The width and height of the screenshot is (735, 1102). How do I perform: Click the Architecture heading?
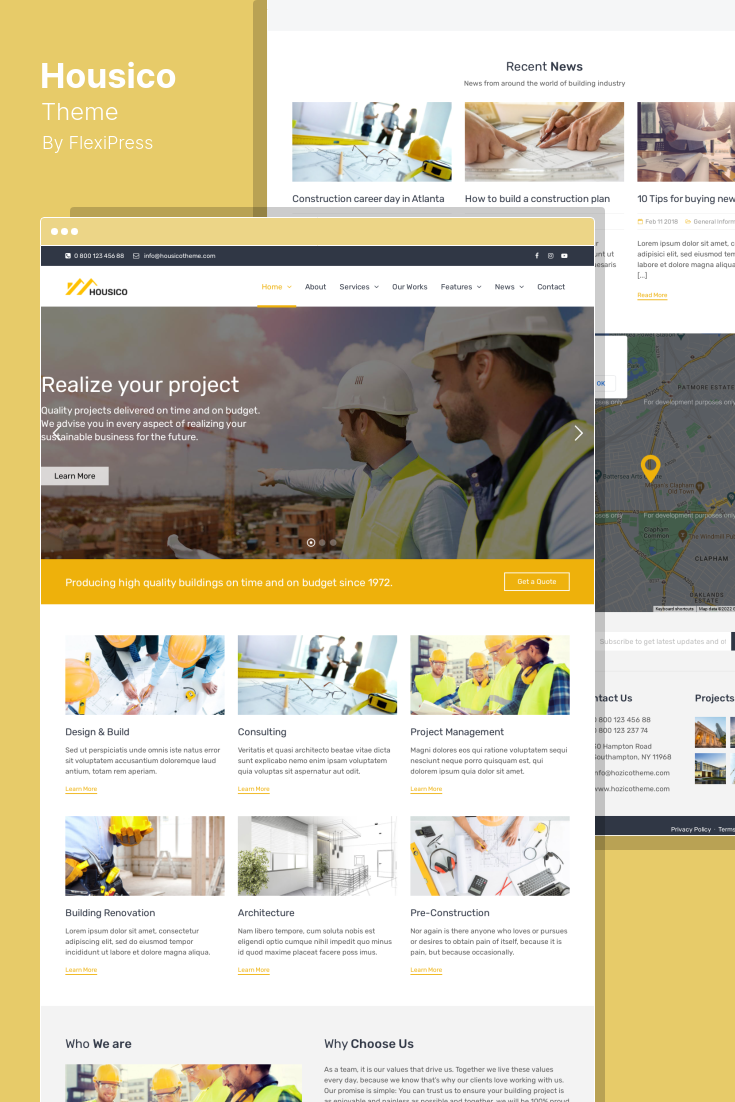(266, 912)
